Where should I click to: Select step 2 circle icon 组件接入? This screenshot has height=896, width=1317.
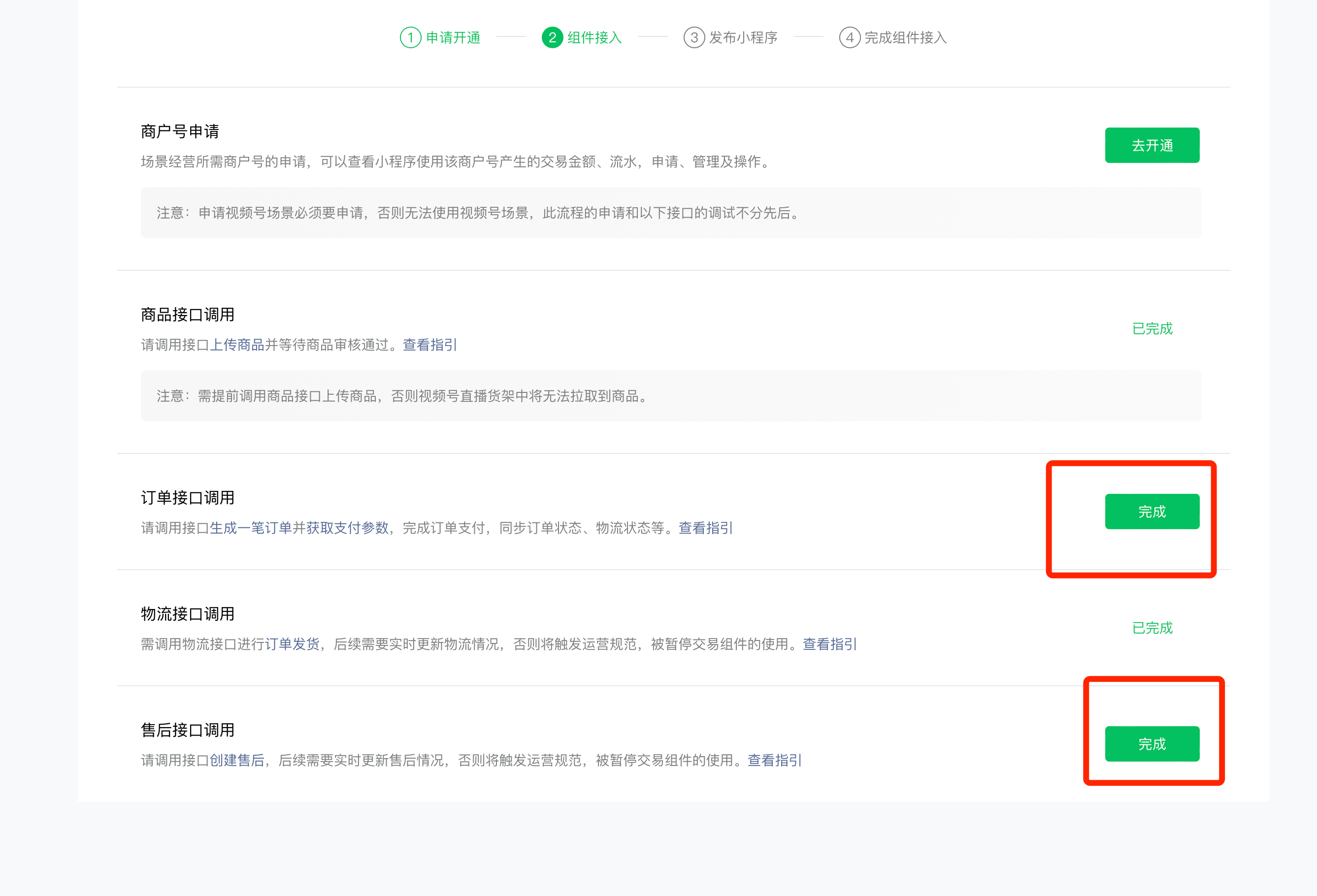point(552,37)
